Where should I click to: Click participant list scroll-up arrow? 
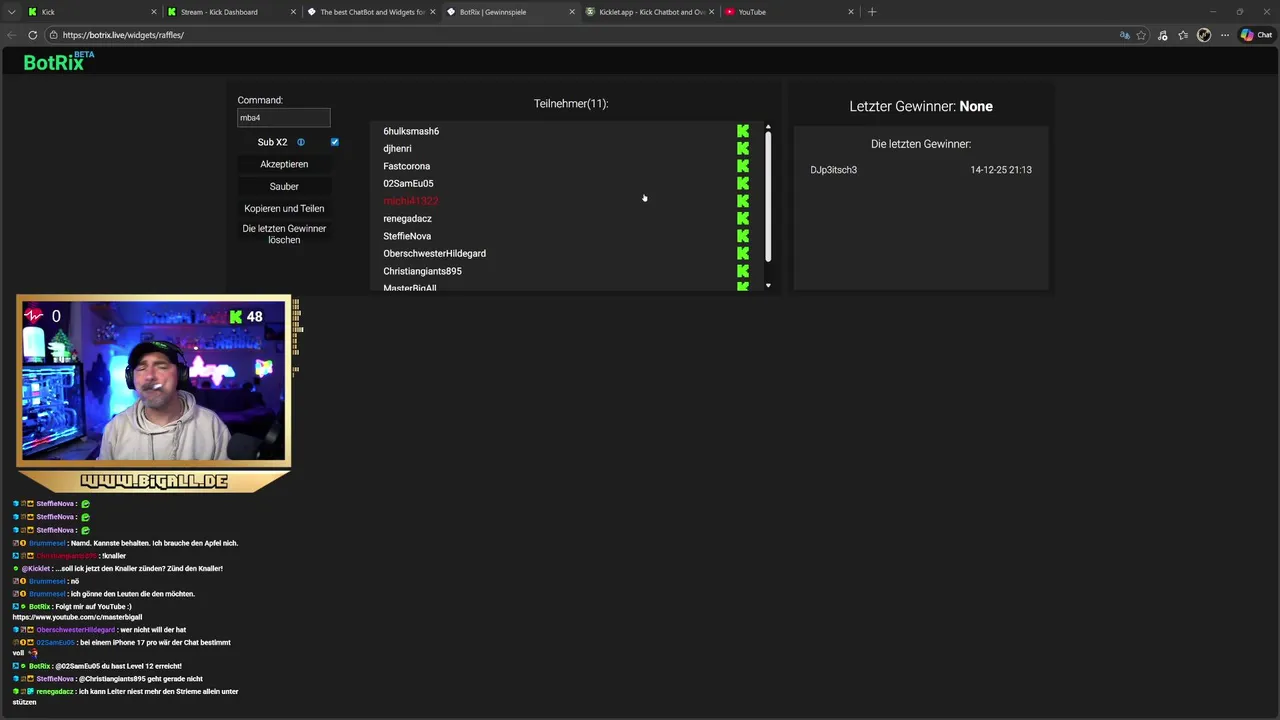point(768,127)
